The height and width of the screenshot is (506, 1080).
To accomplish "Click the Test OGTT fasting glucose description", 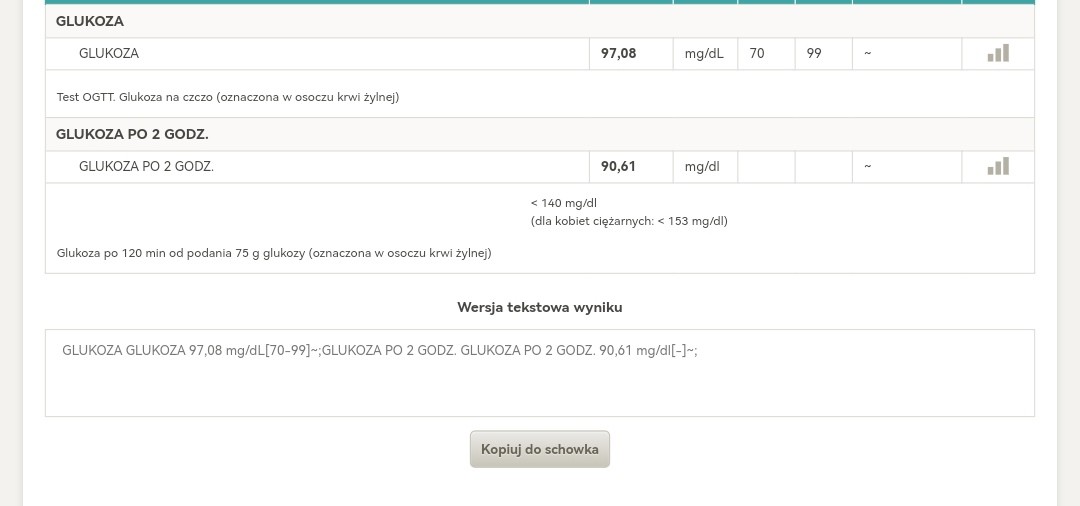I will (x=227, y=97).
